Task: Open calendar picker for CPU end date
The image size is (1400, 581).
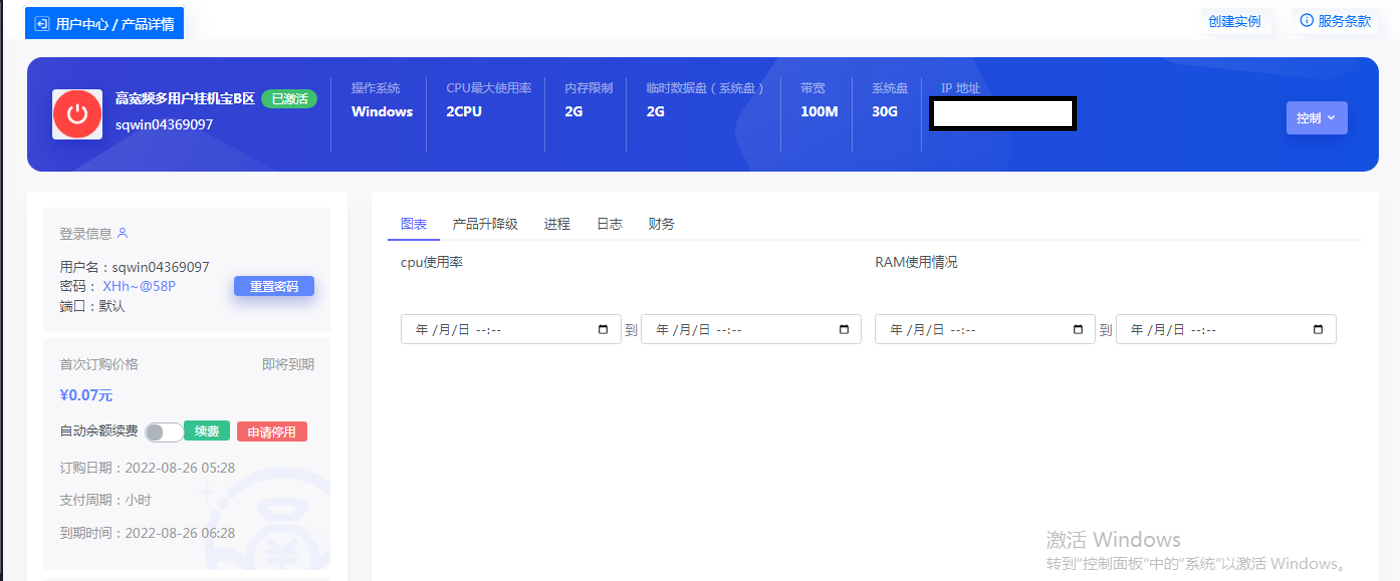Action: coord(843,330)
